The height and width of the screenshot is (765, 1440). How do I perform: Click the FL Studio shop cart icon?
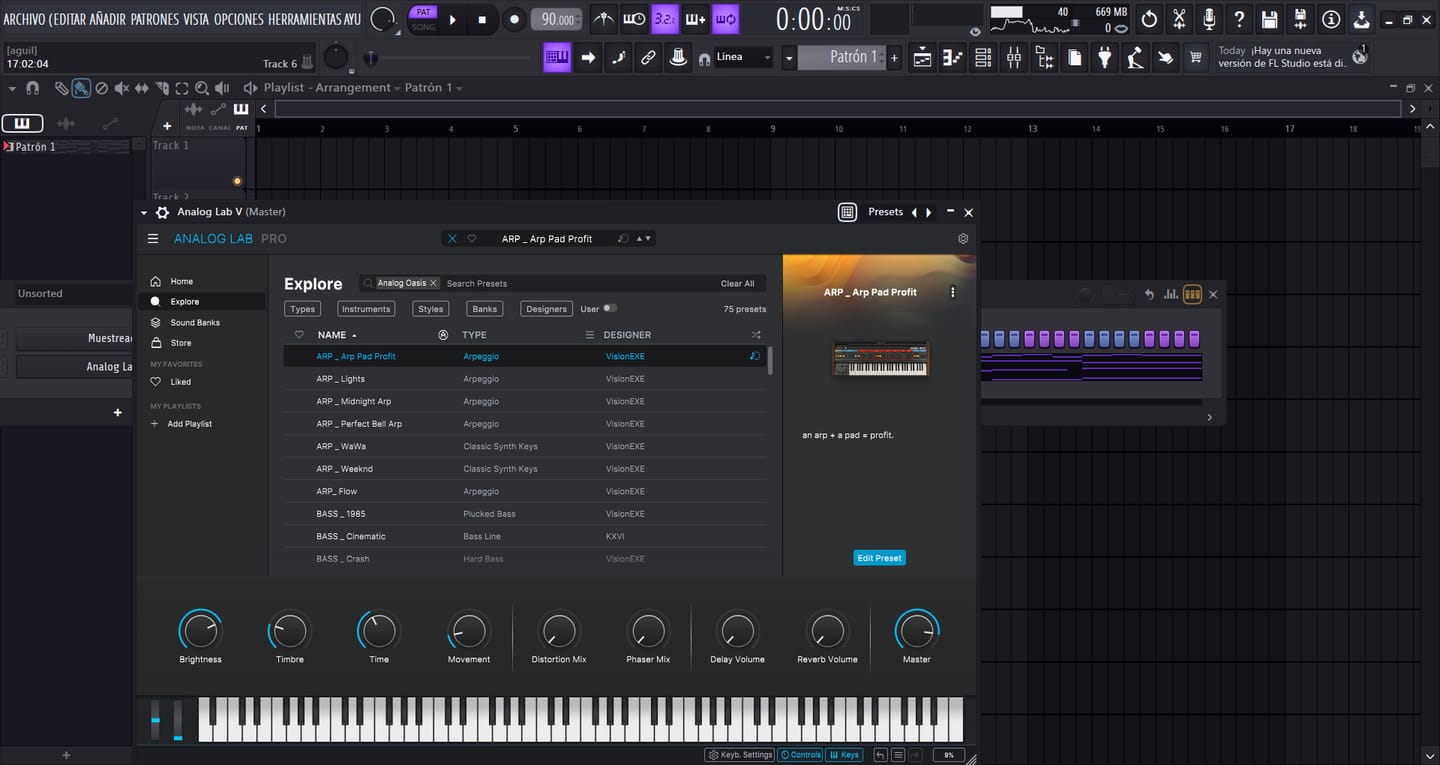click(1195, 58)
